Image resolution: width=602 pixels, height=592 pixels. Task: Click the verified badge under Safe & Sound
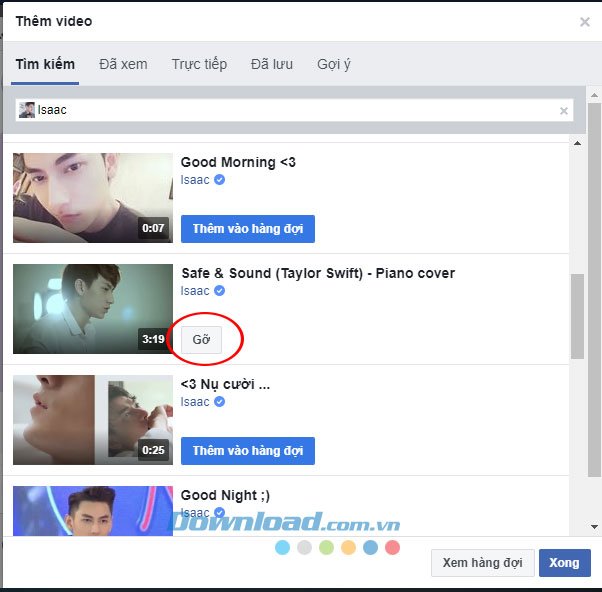[x=219, y=291]
